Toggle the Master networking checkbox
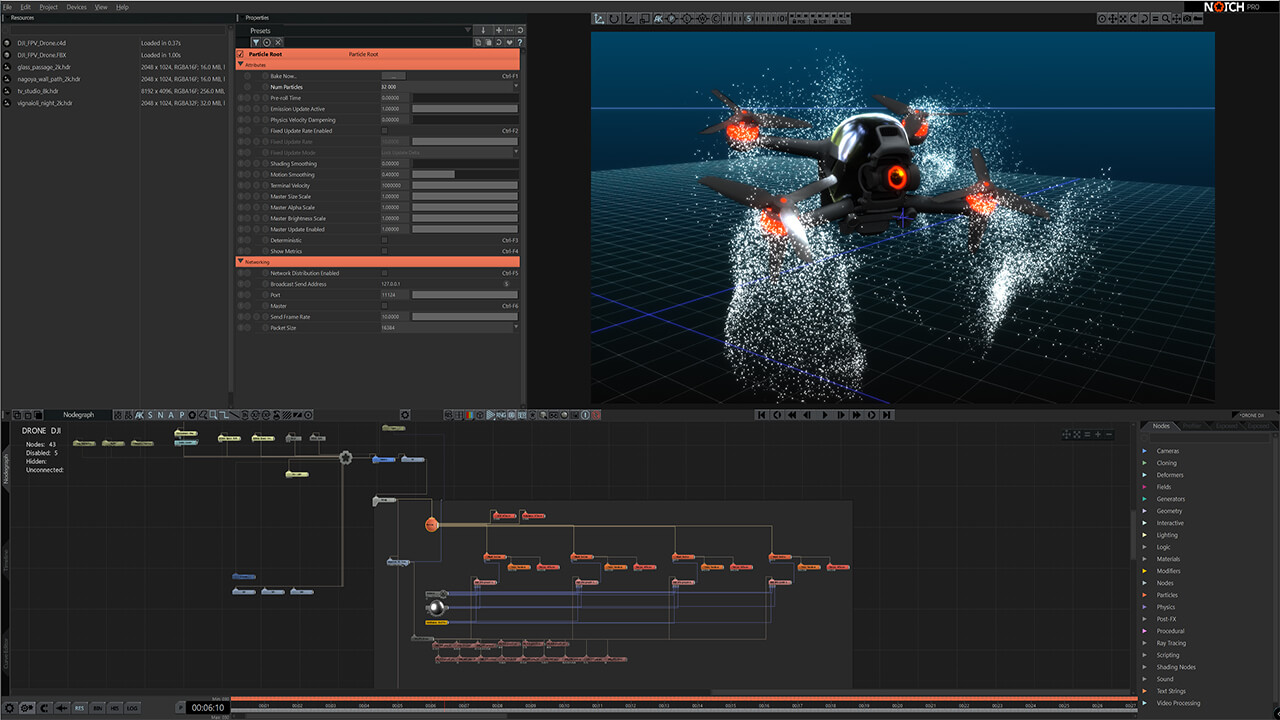This screenshot has width=1280, height=720. click(x=384, y=306)
